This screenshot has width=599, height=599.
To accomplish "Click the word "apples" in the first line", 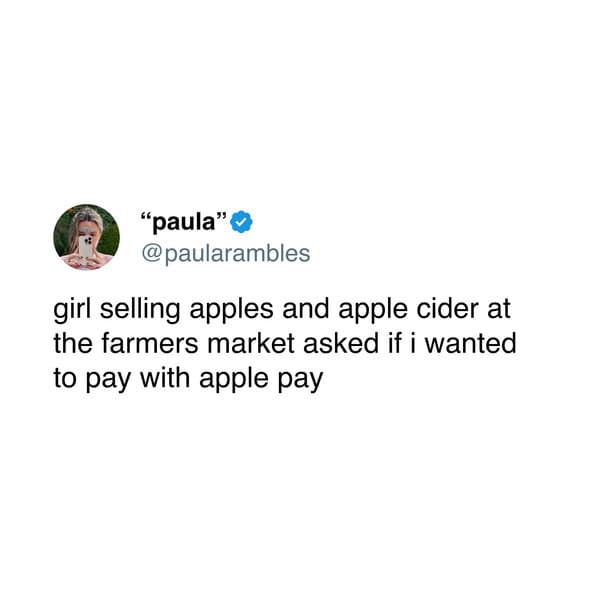I will click(232, 311).
